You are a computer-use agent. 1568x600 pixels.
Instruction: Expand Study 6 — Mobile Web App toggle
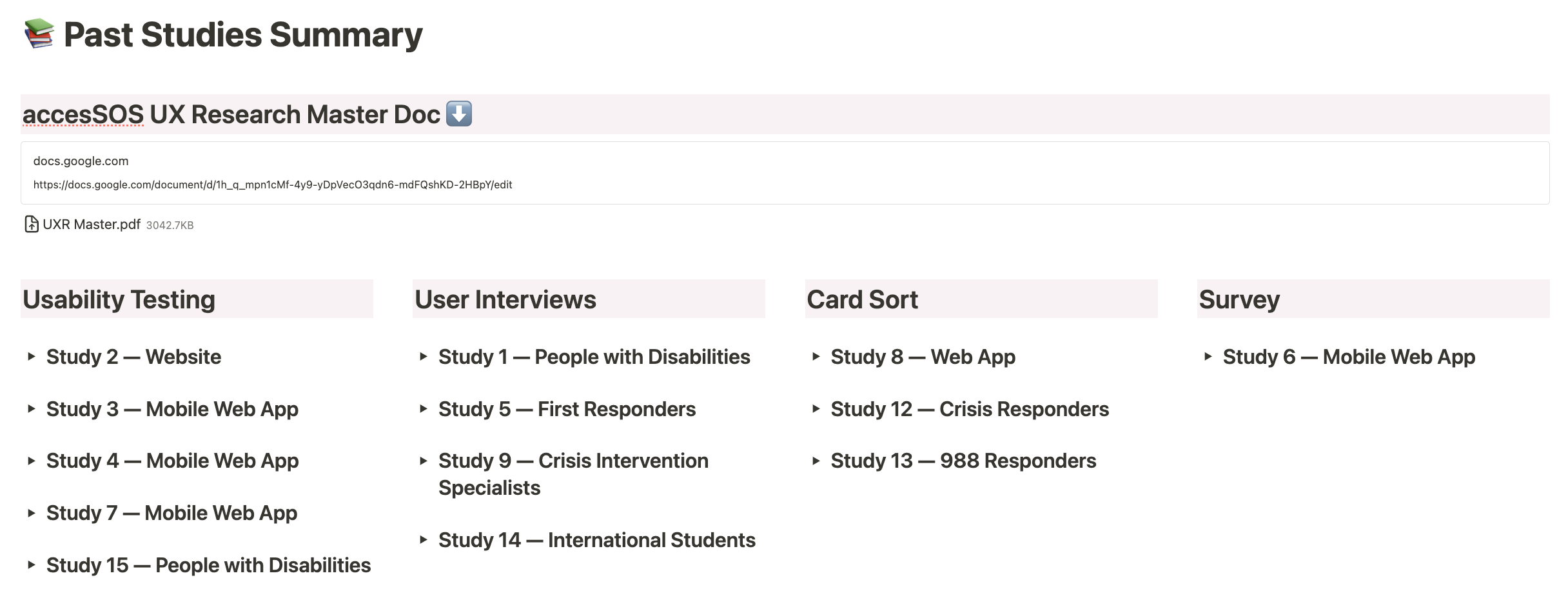coord(1208,356)
